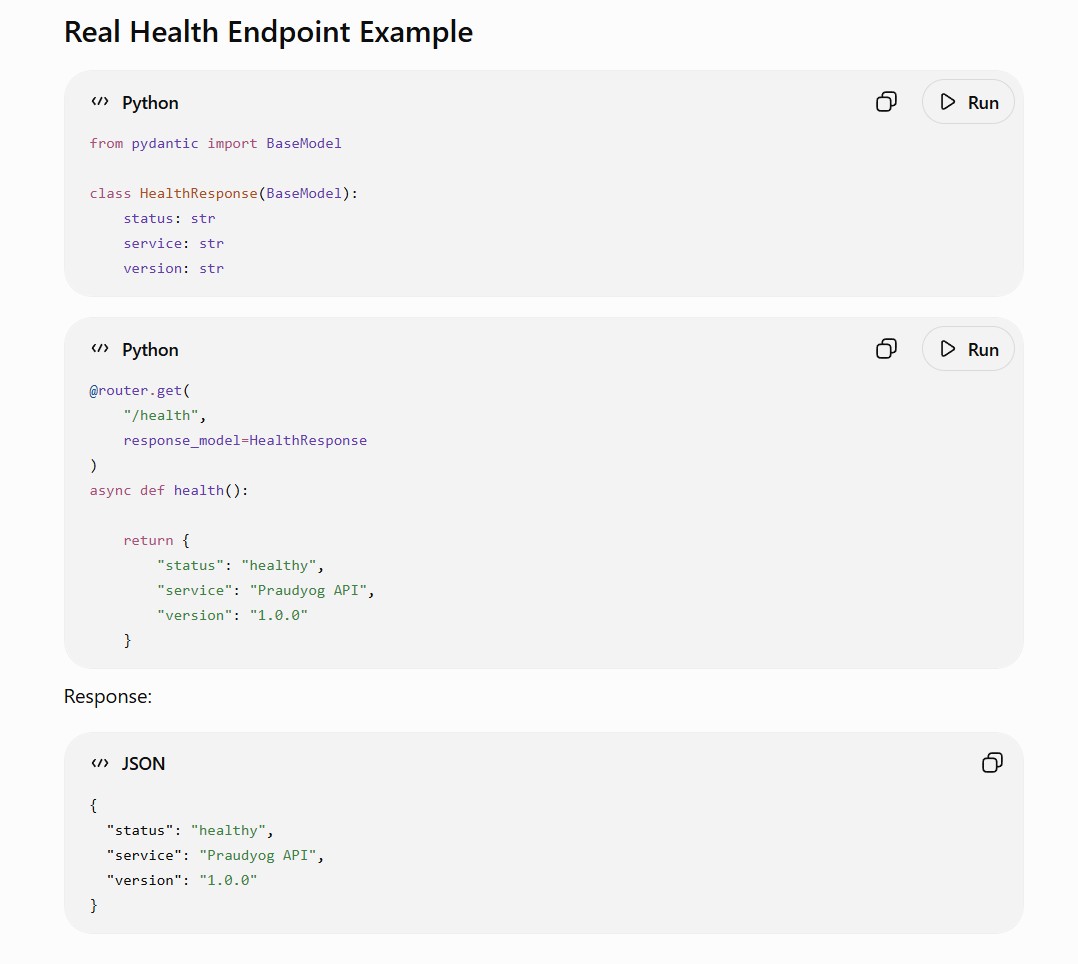
Task: Click the response_model=HealthResponse line
Action: coord(245,441)
